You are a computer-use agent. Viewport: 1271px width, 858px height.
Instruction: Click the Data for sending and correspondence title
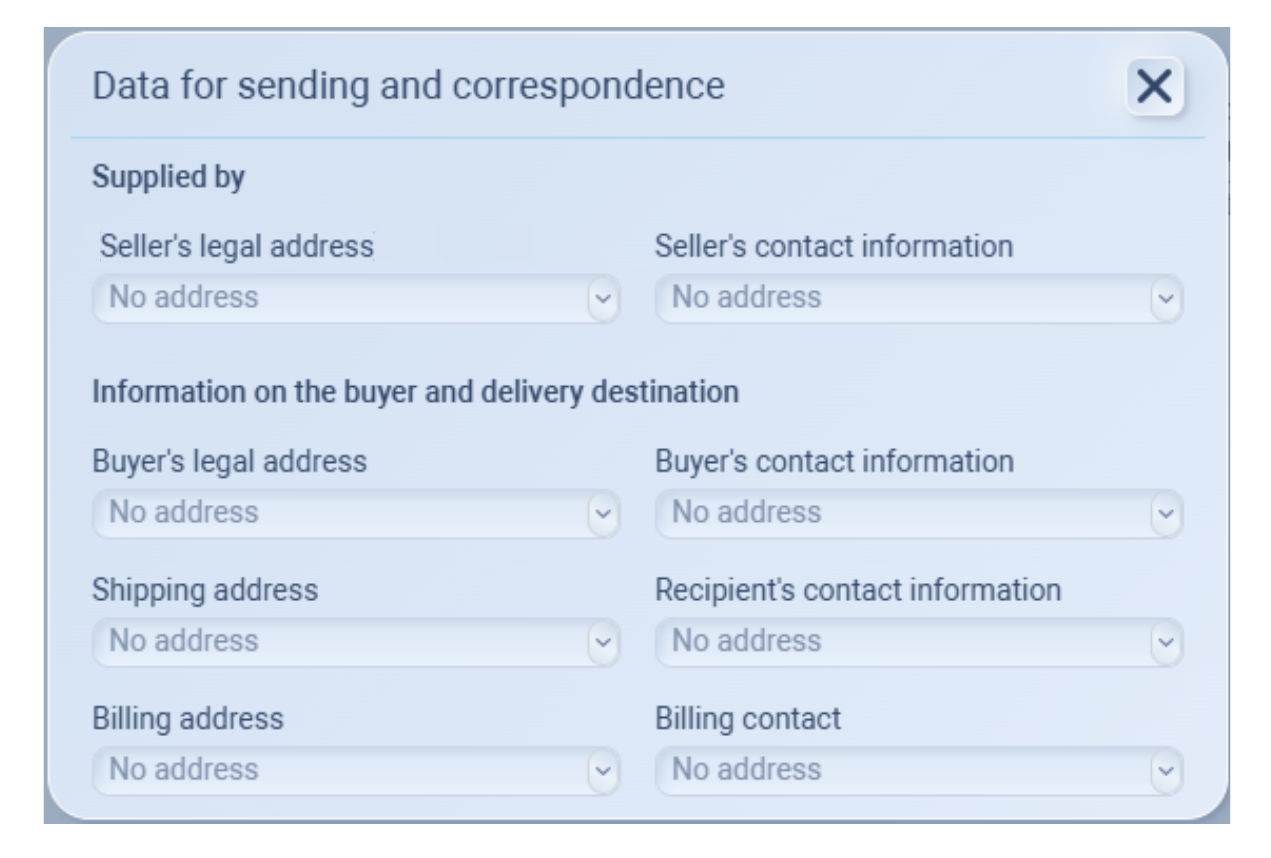(408, 86)
